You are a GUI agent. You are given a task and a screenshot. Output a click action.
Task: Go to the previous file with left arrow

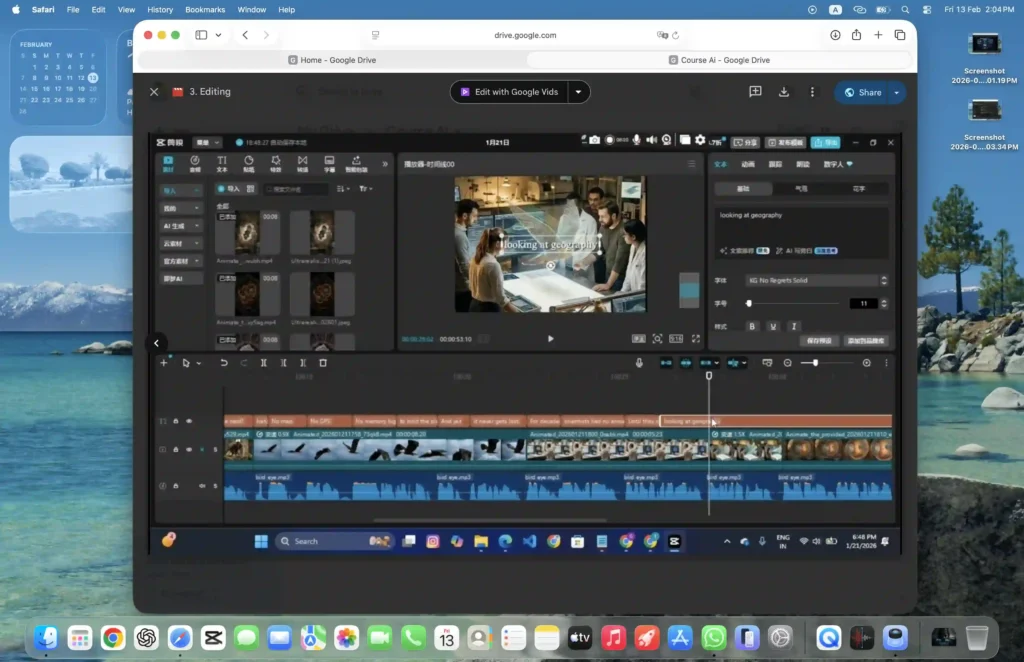(x=157, y=343)
